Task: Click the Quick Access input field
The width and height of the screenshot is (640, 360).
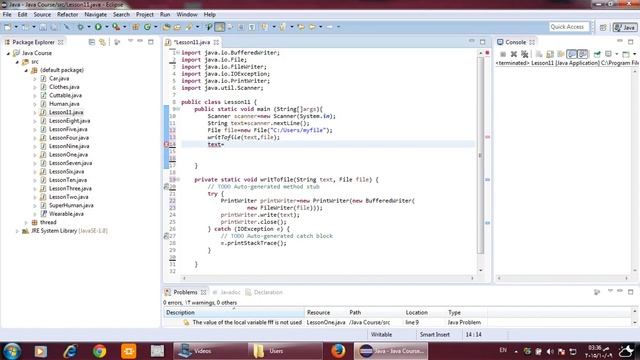Action: pos(569,27)
